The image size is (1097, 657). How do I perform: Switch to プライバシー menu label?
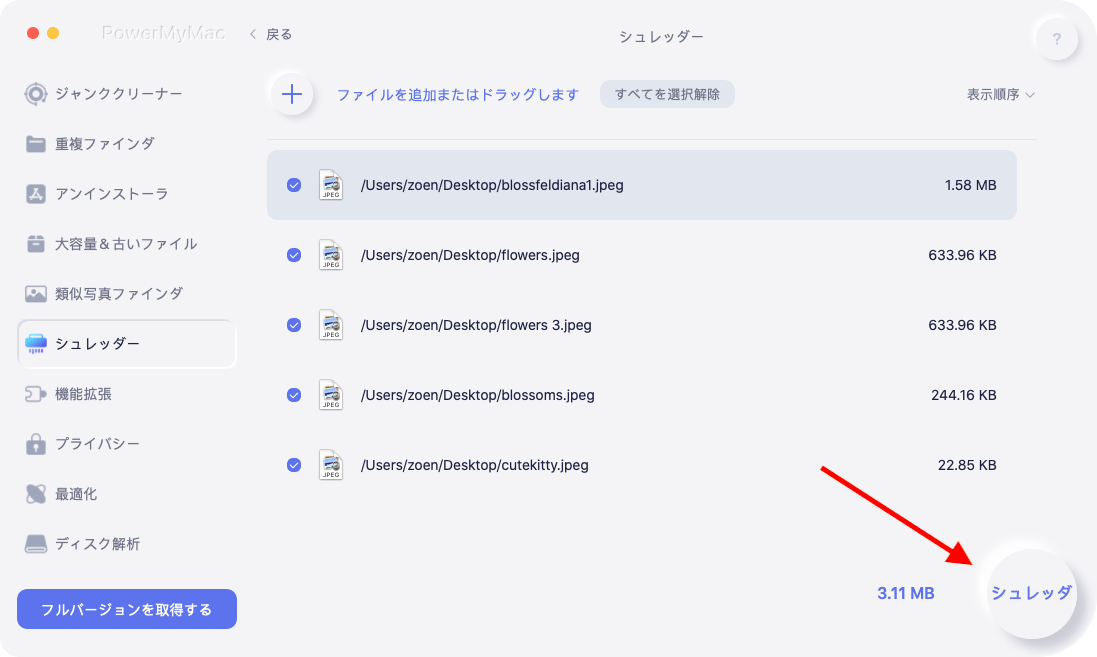(x=97, y=444)
